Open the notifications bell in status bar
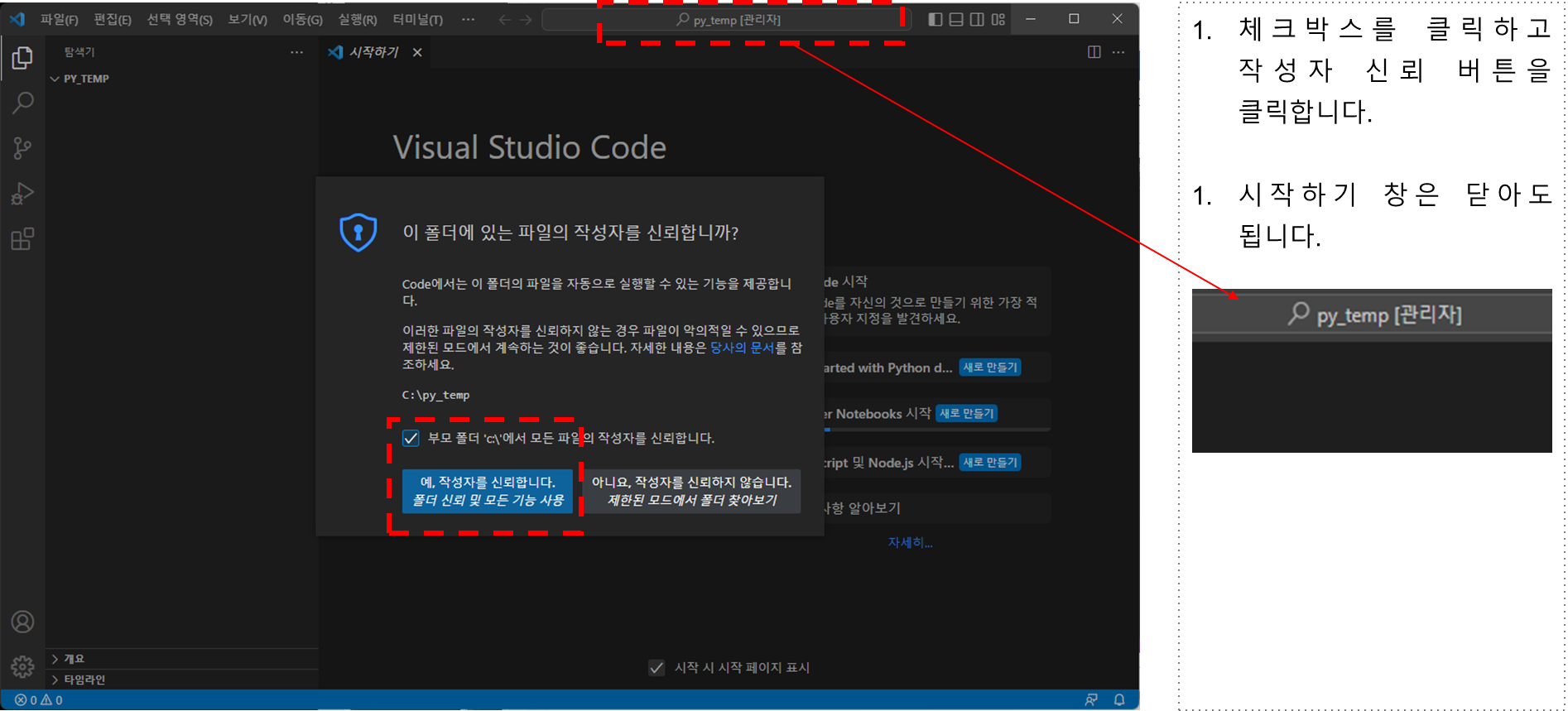The height and width of the screenshot is (711, 1568). point(1119,700)
